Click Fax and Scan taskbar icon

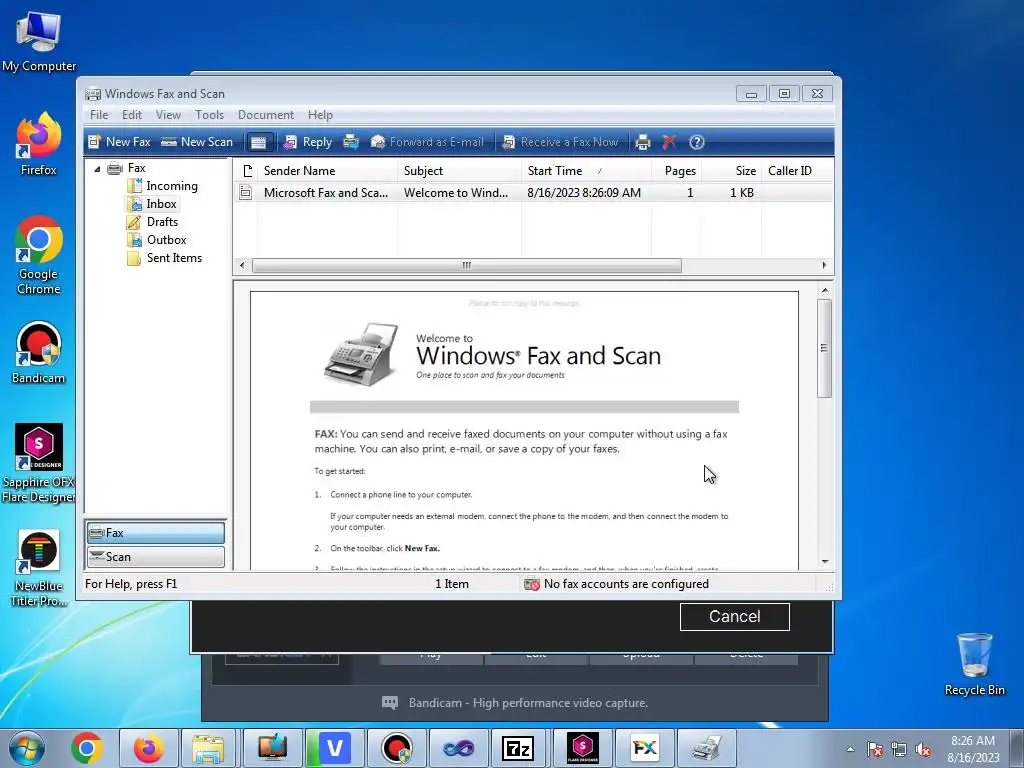pyautogui.click(x=707, y=748)
